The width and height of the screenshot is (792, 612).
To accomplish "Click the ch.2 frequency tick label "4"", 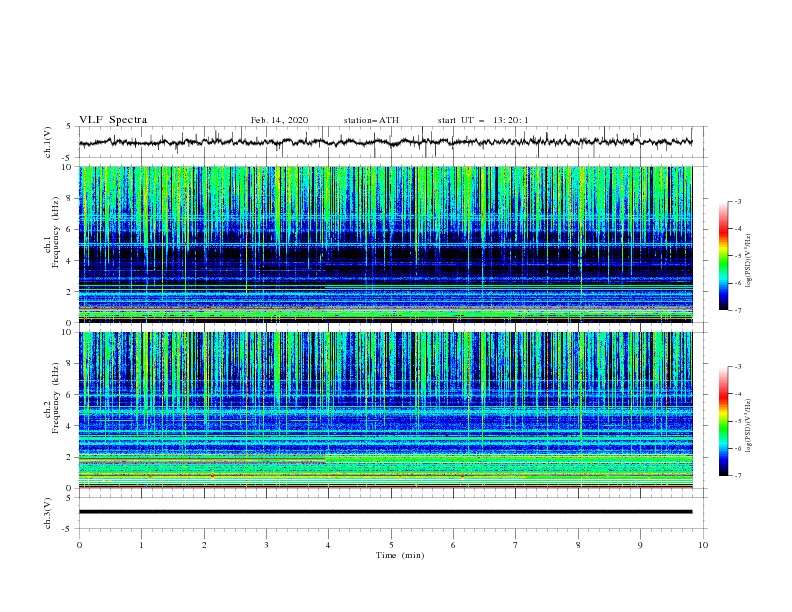I will [x=69, y=426].
